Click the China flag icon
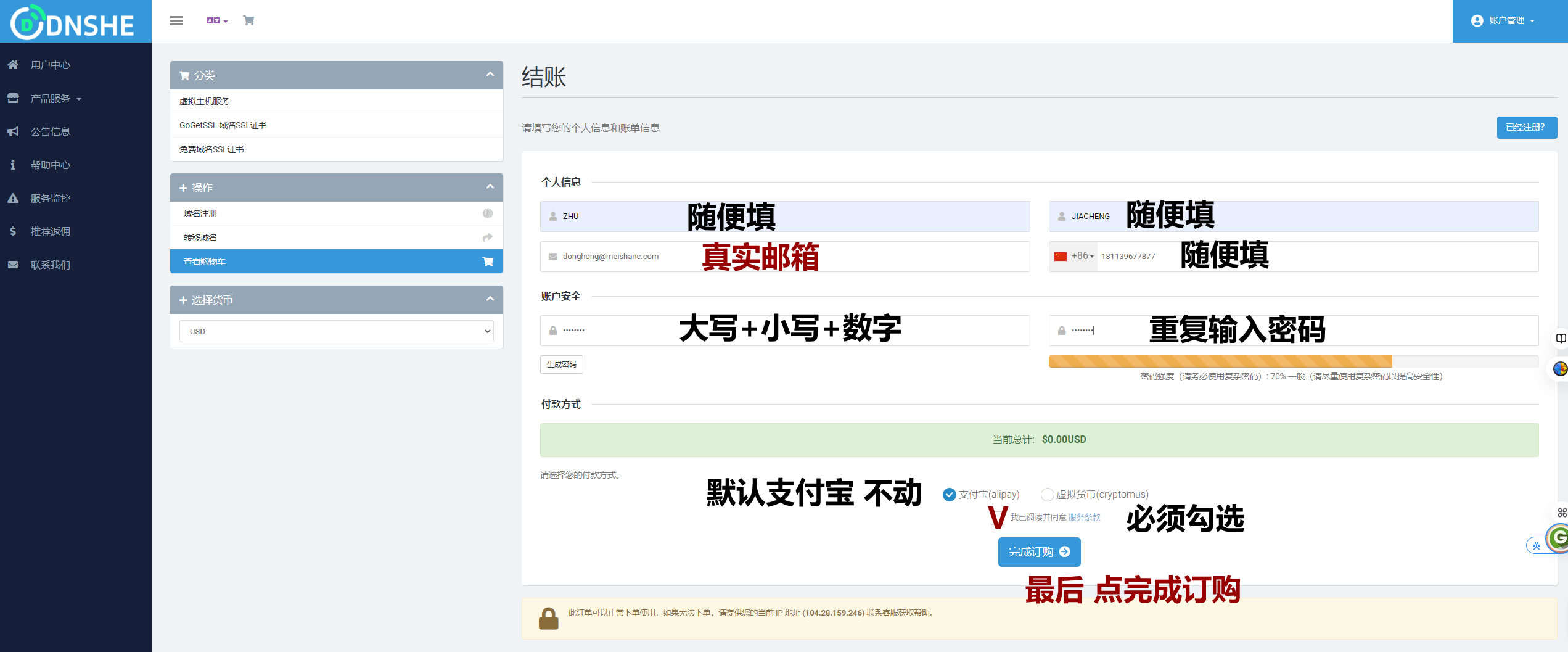The height and width of the screenshot is (652, 1568). point(1061,257)
